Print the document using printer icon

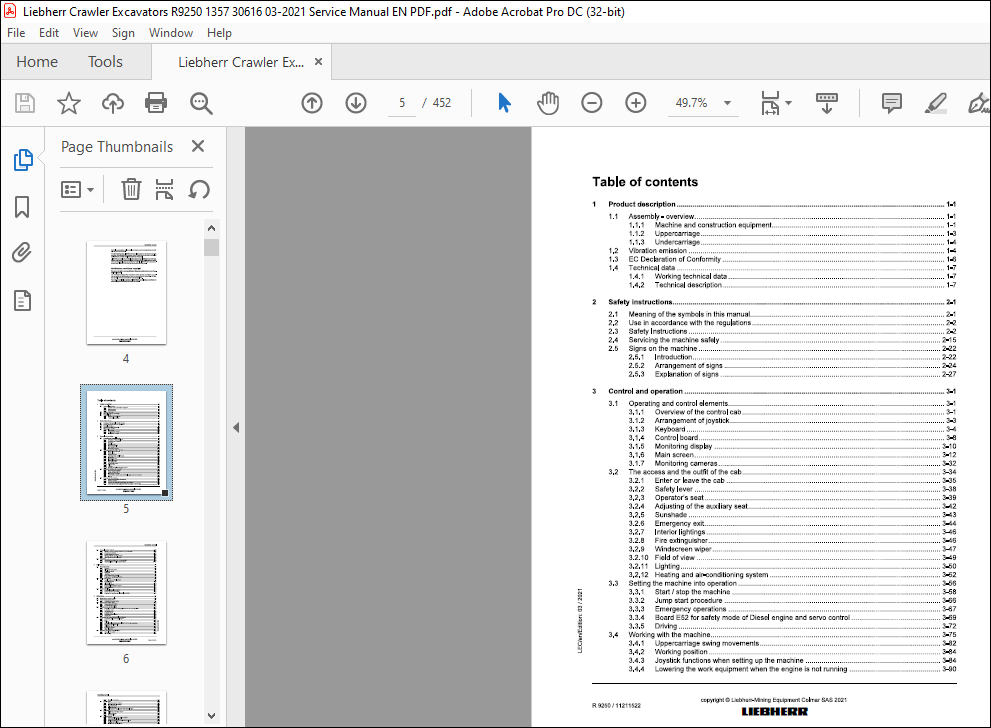tap(156, 103)
